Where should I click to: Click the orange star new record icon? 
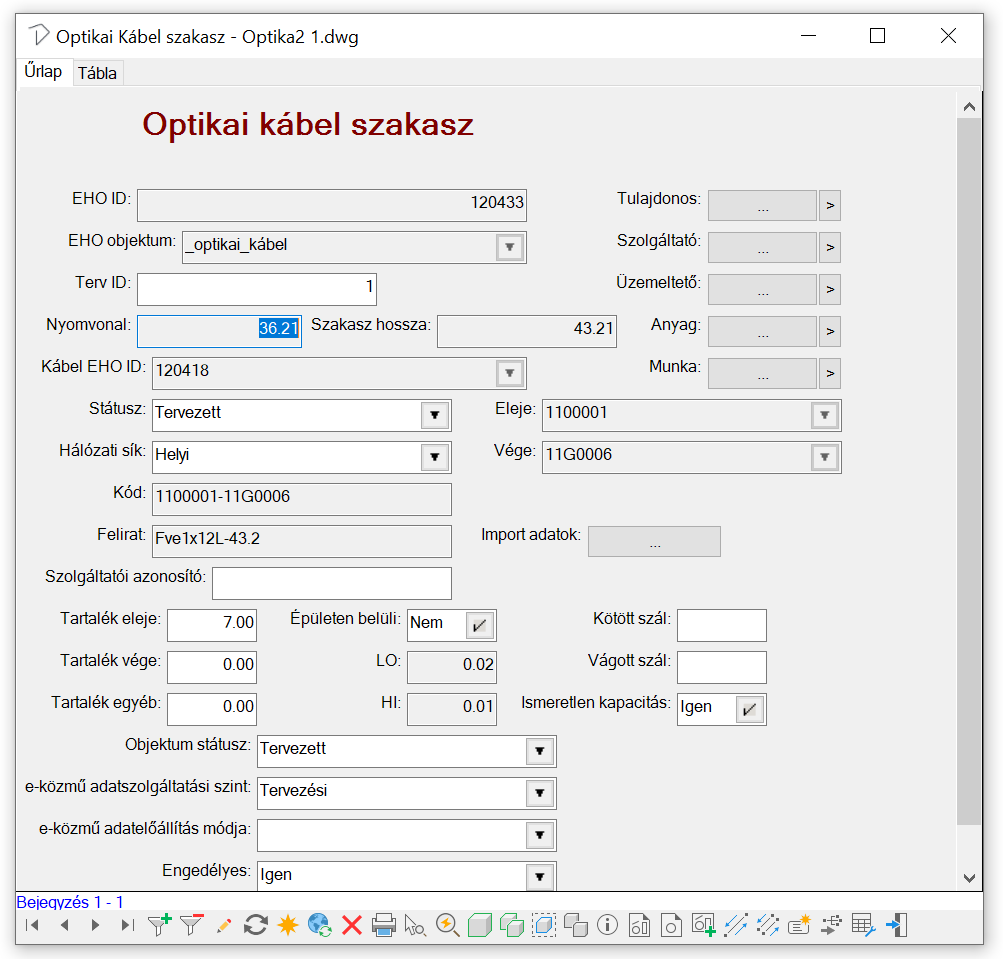(x=288, y=925)
